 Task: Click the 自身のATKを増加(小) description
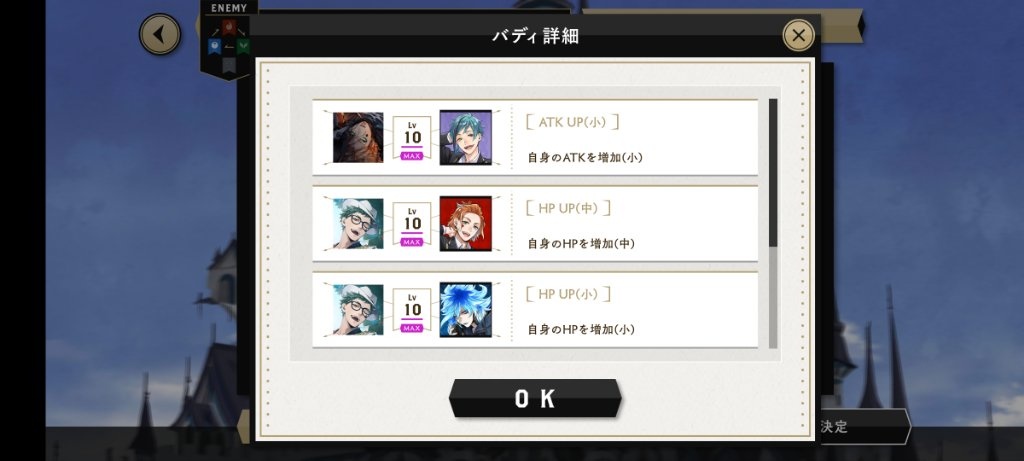point(585,157)
